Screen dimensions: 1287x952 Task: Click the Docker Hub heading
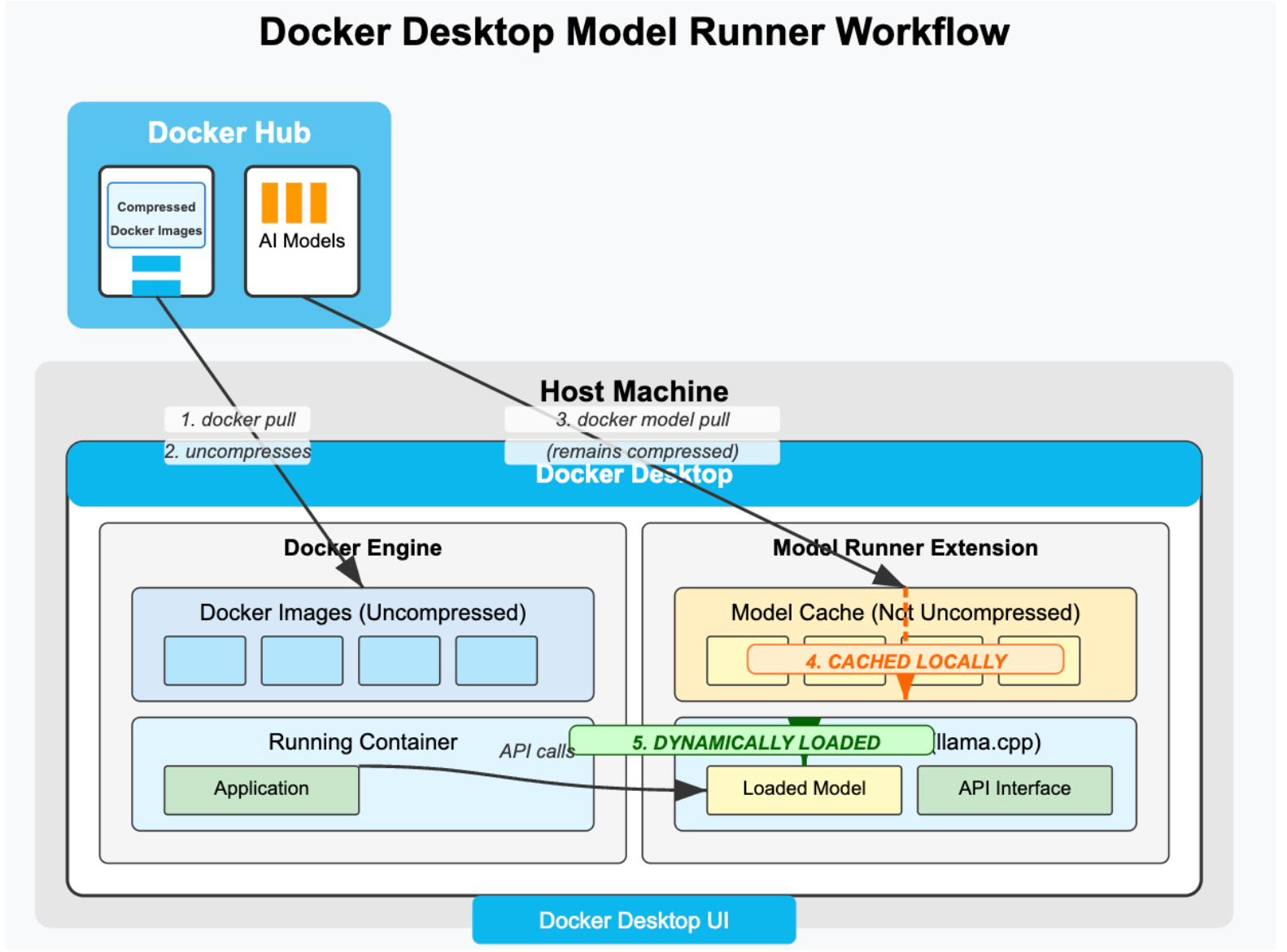pyautogui.click(x=229, y=133)
